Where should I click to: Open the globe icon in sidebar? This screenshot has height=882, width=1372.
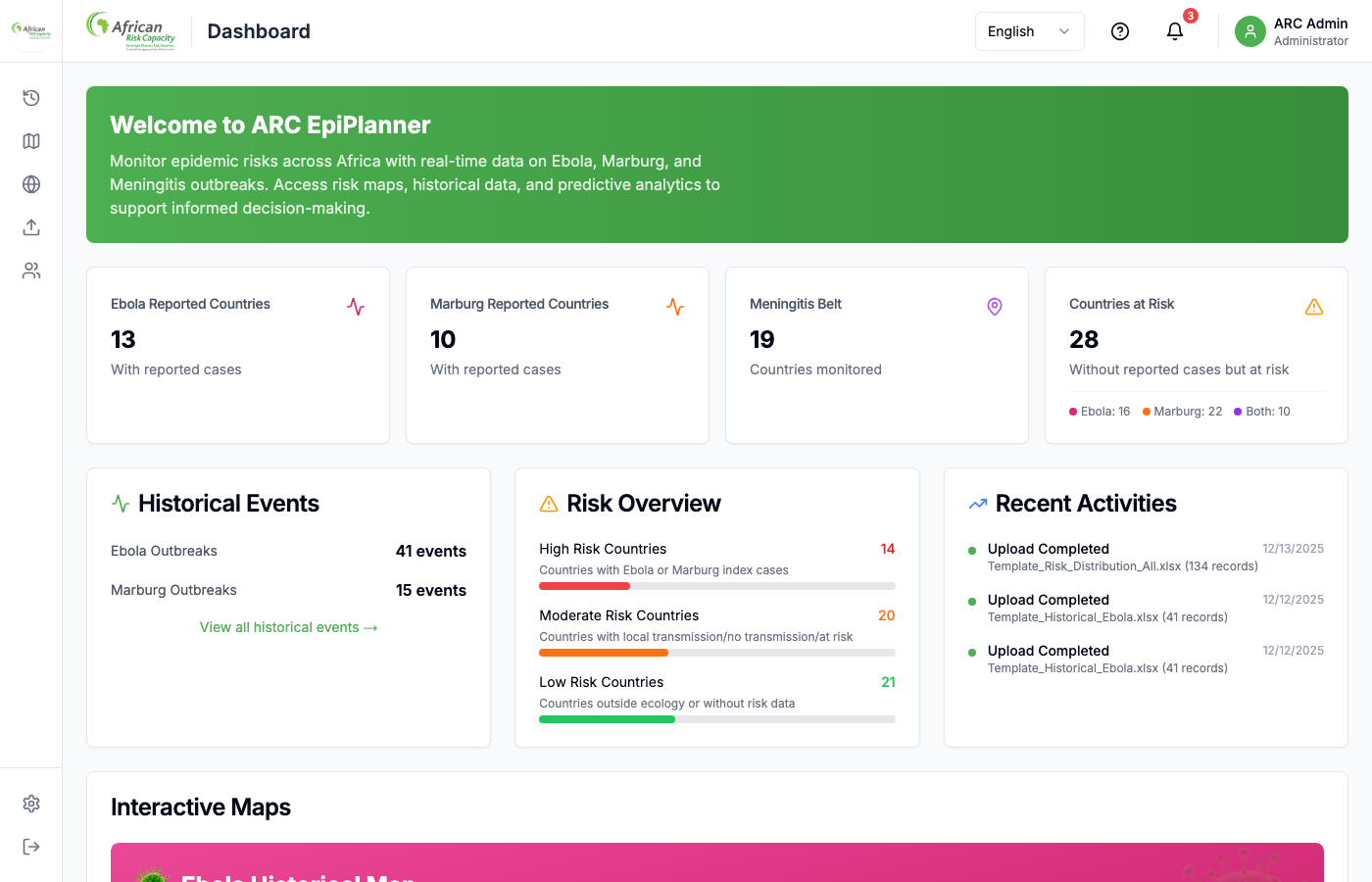(x=31, y=184)
